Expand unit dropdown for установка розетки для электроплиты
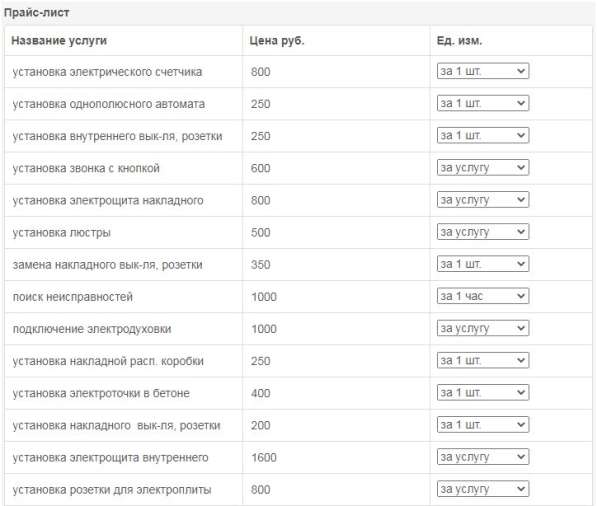The image size is (597, 506). tap(483, 489)
